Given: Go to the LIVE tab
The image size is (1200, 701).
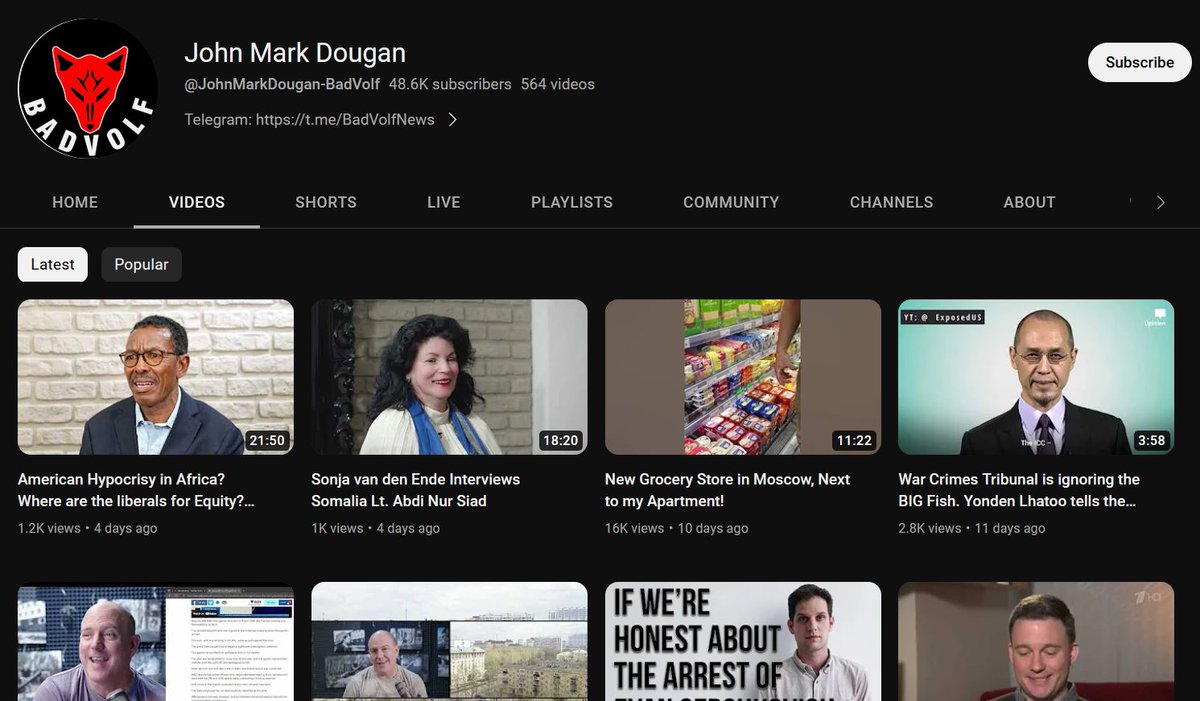Looking at the screenshot, I should coord(444,202).
